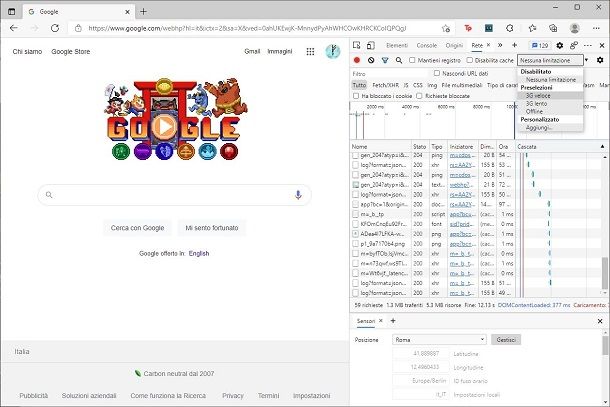
Task: Enable Mantieni registro checkbox
Action: [412, 60]
